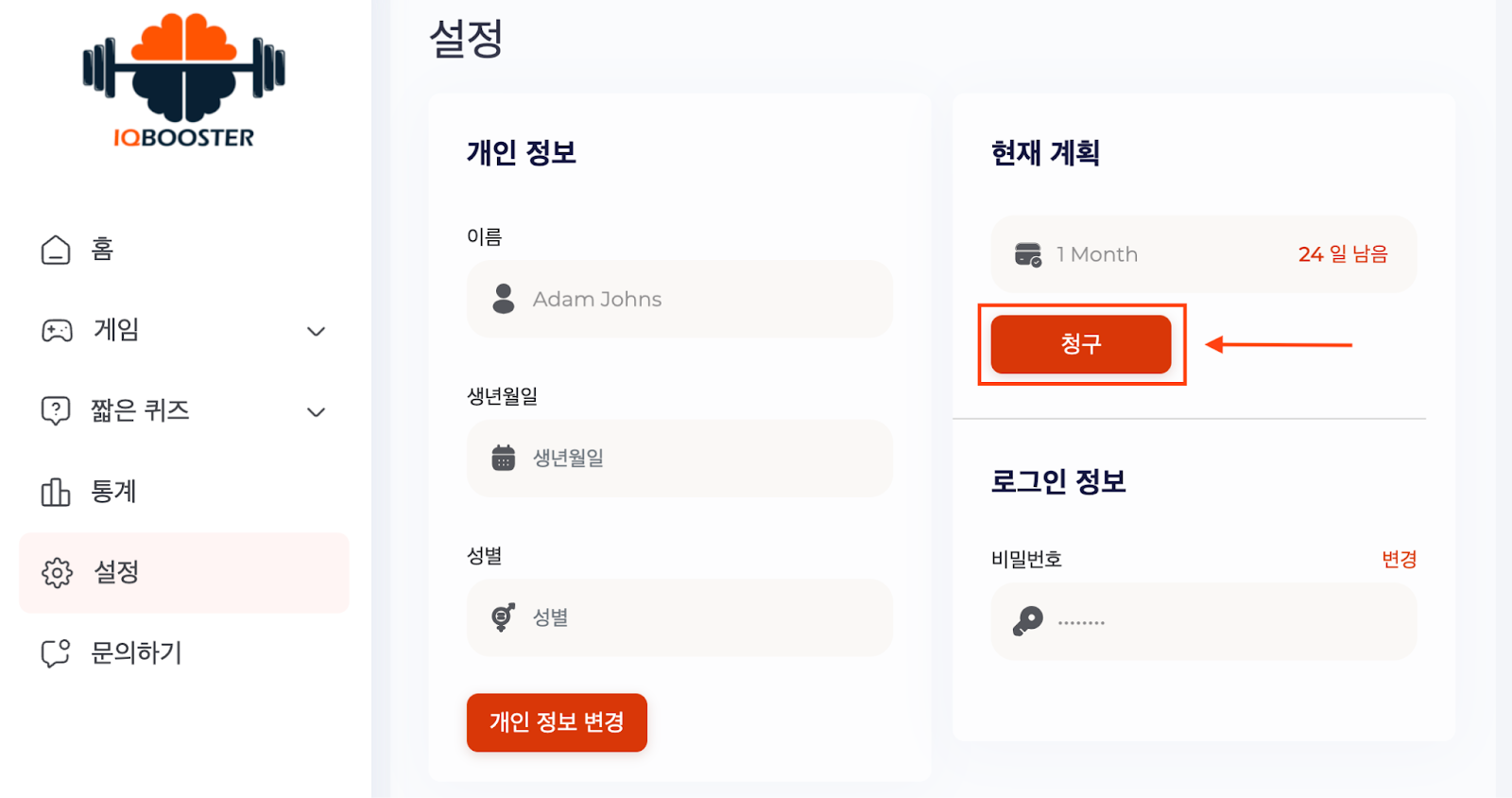Click the plan card icon beside 1 Month

[1027, 254]
